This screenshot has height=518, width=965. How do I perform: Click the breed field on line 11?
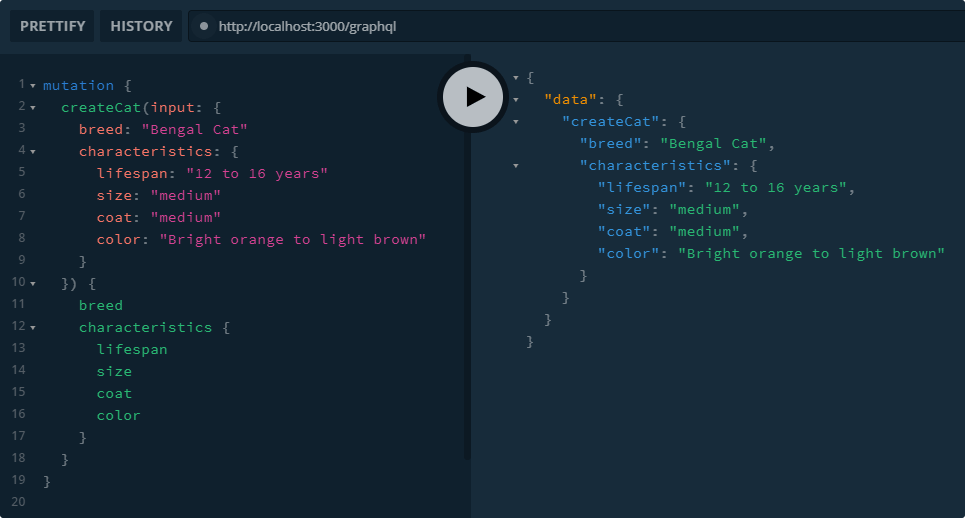100,306
